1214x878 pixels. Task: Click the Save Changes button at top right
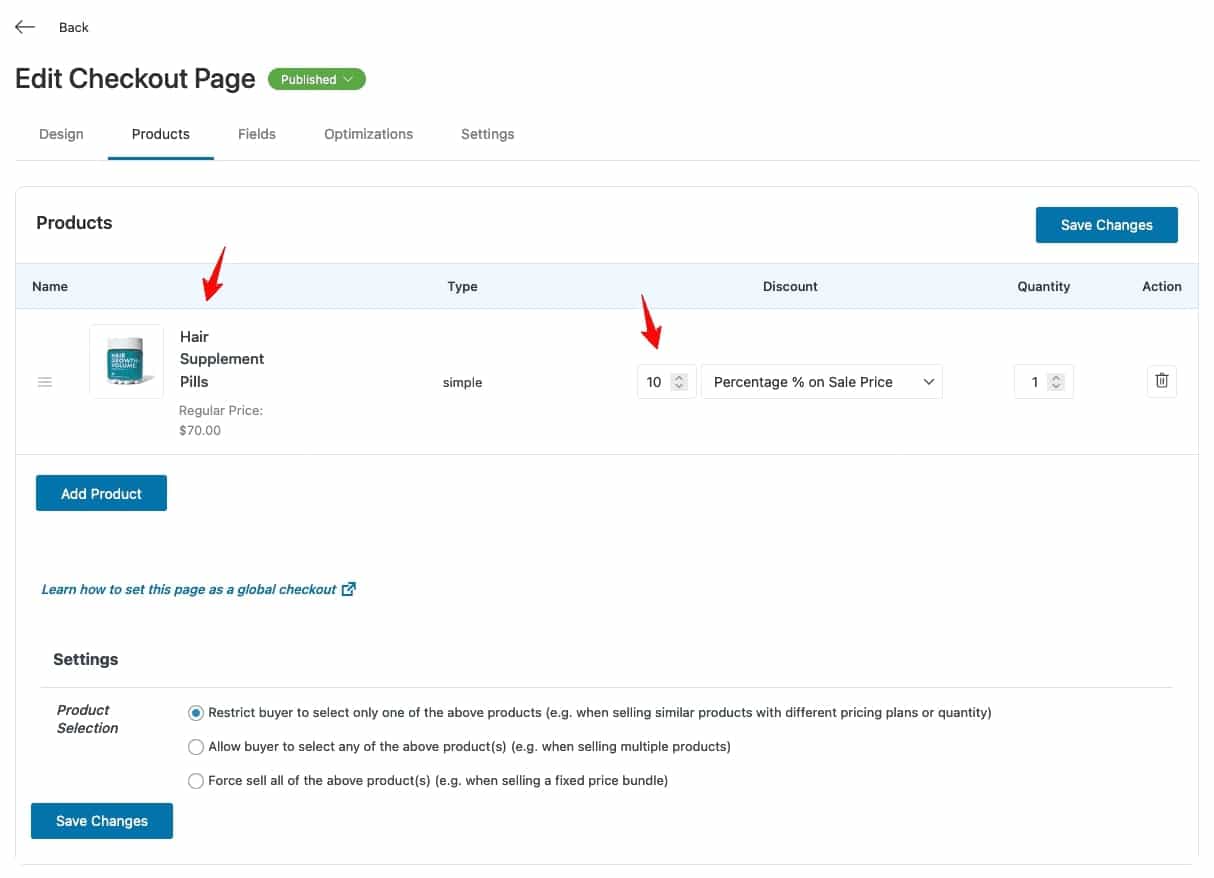point(1106,225)
